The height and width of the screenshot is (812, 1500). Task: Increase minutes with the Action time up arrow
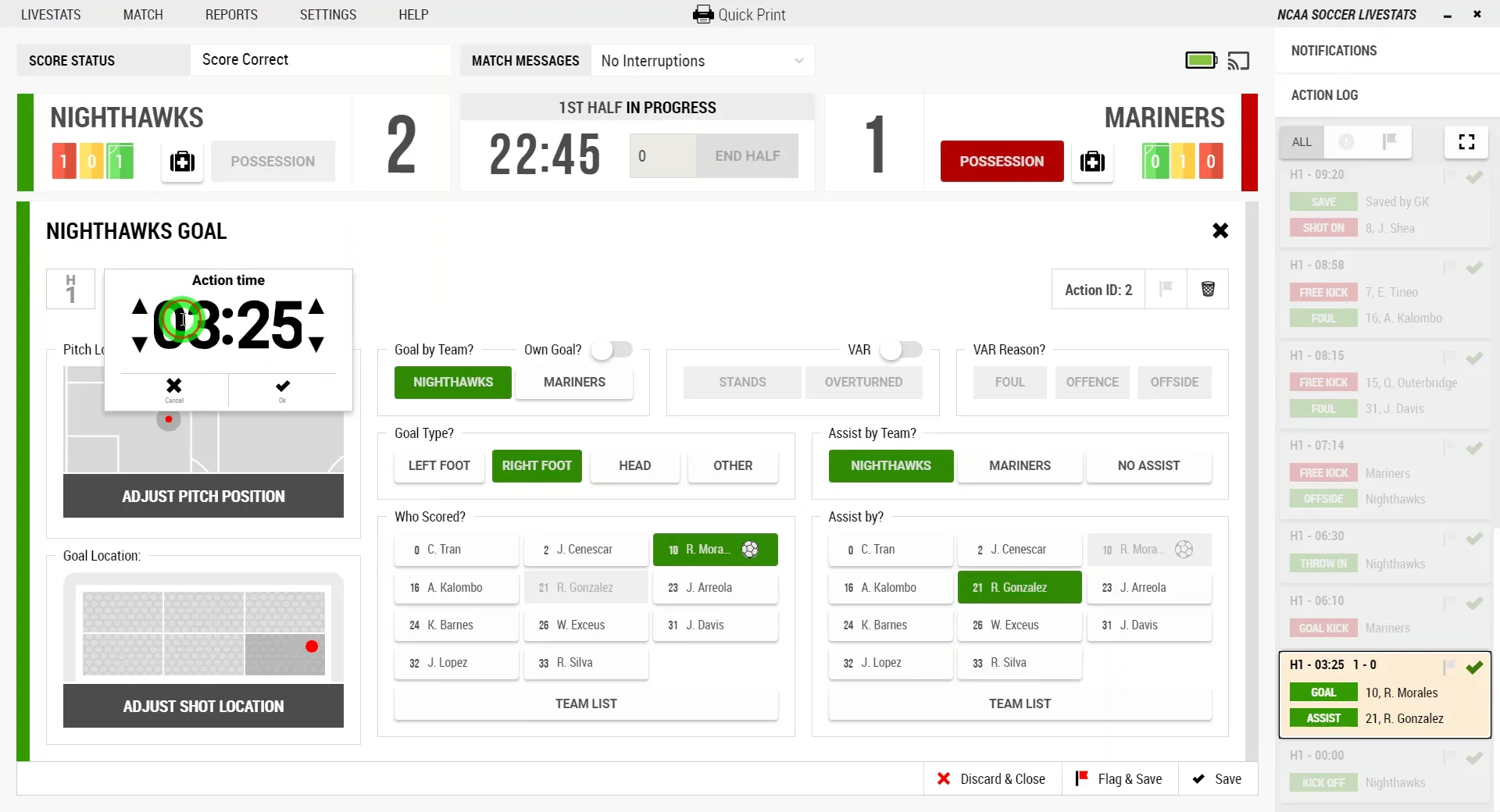click(x=141, y=308)
